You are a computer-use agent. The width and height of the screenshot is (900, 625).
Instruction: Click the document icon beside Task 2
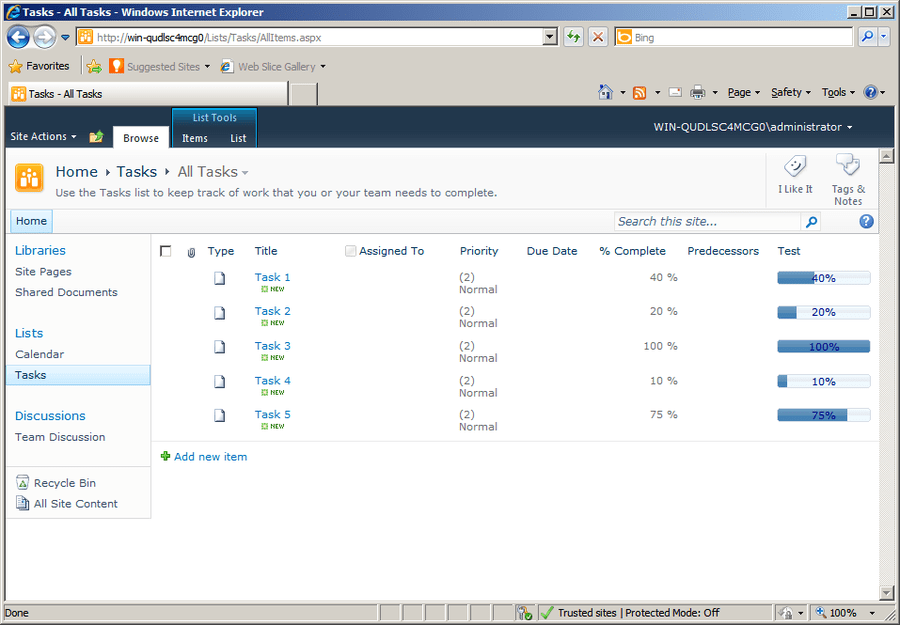tap(220, 312)
